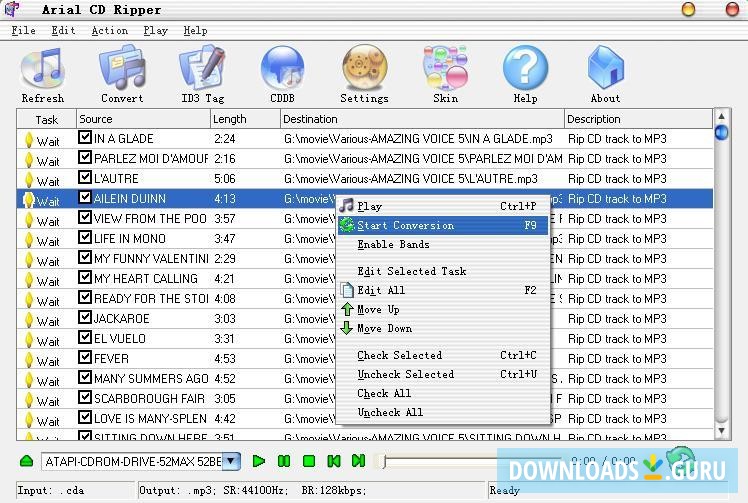Click the Move Down green arrow icon
Viewport: 748px width, 503px height.
click(347, 328)
